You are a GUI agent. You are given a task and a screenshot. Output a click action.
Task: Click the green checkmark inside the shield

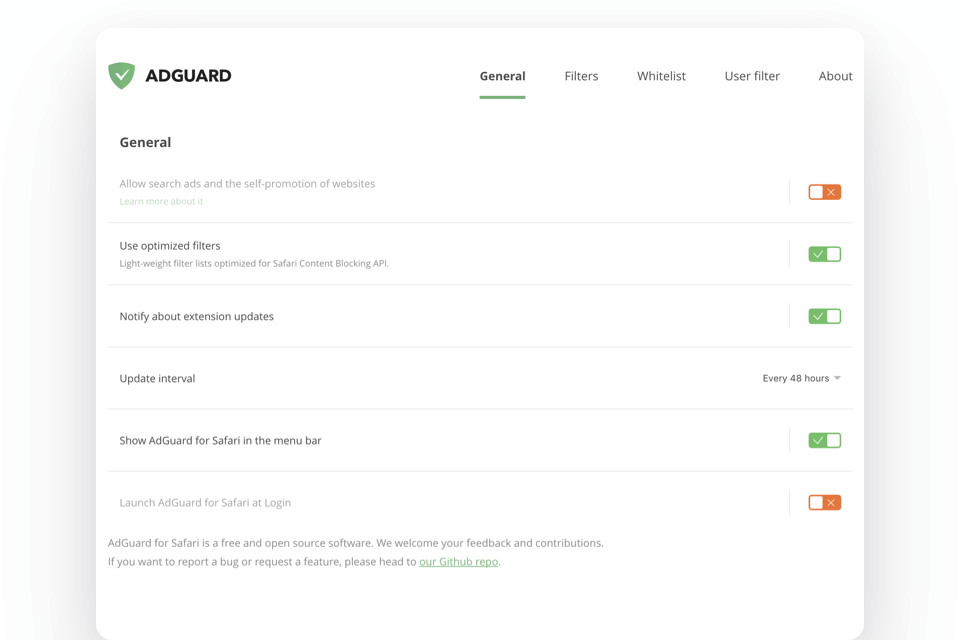tap(121, 73)
